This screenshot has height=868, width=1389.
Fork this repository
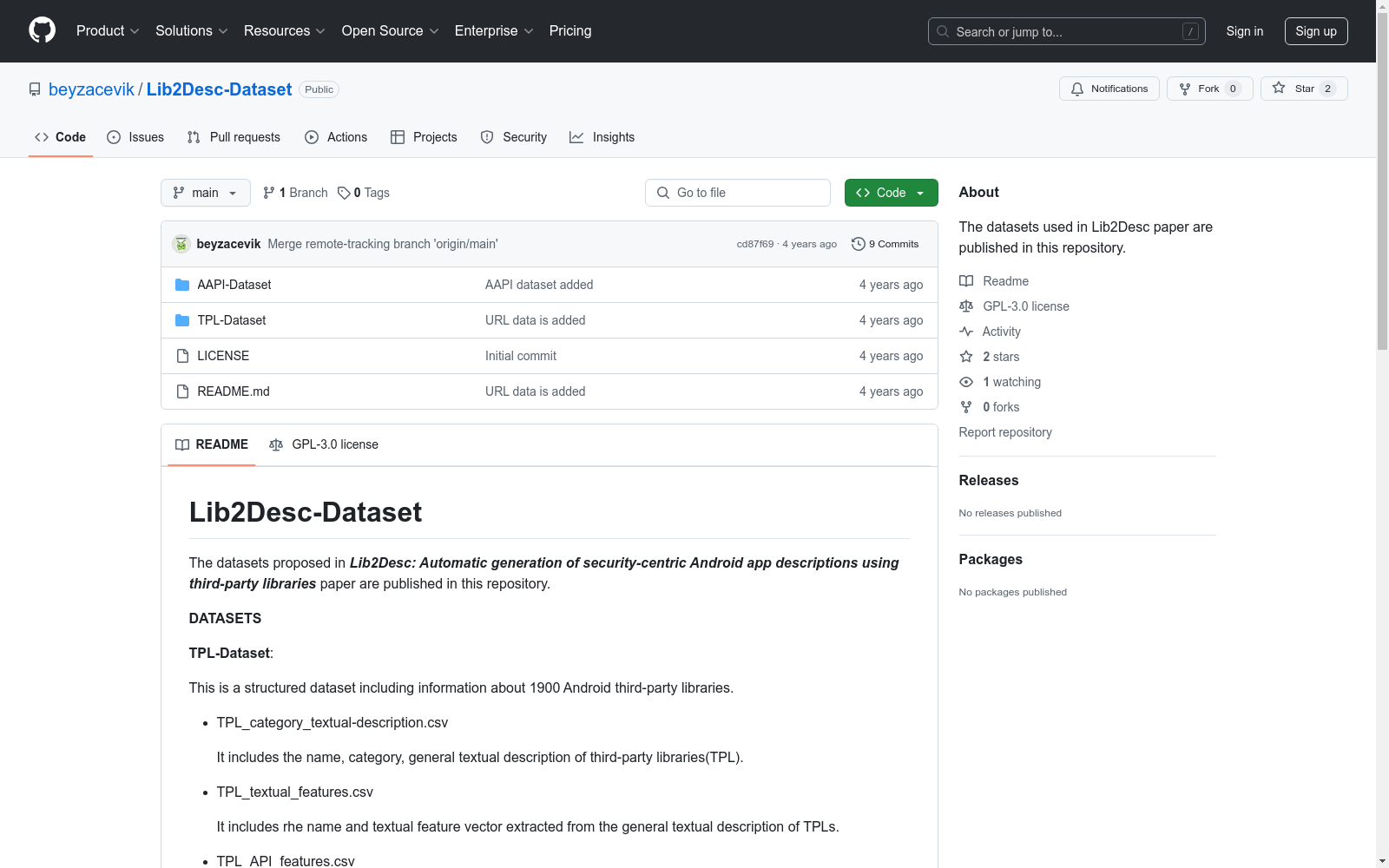click(x=1209, y=89)
